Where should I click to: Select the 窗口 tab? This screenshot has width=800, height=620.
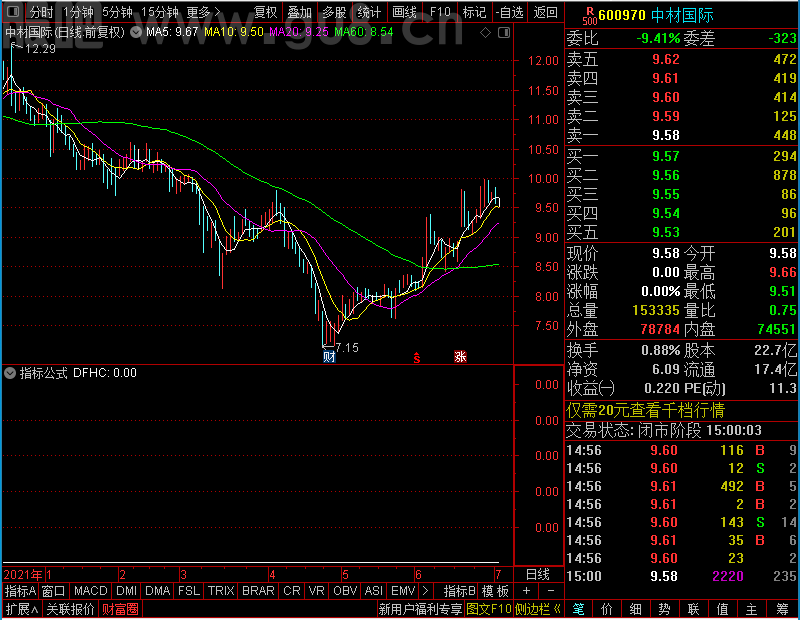(54, 591)
